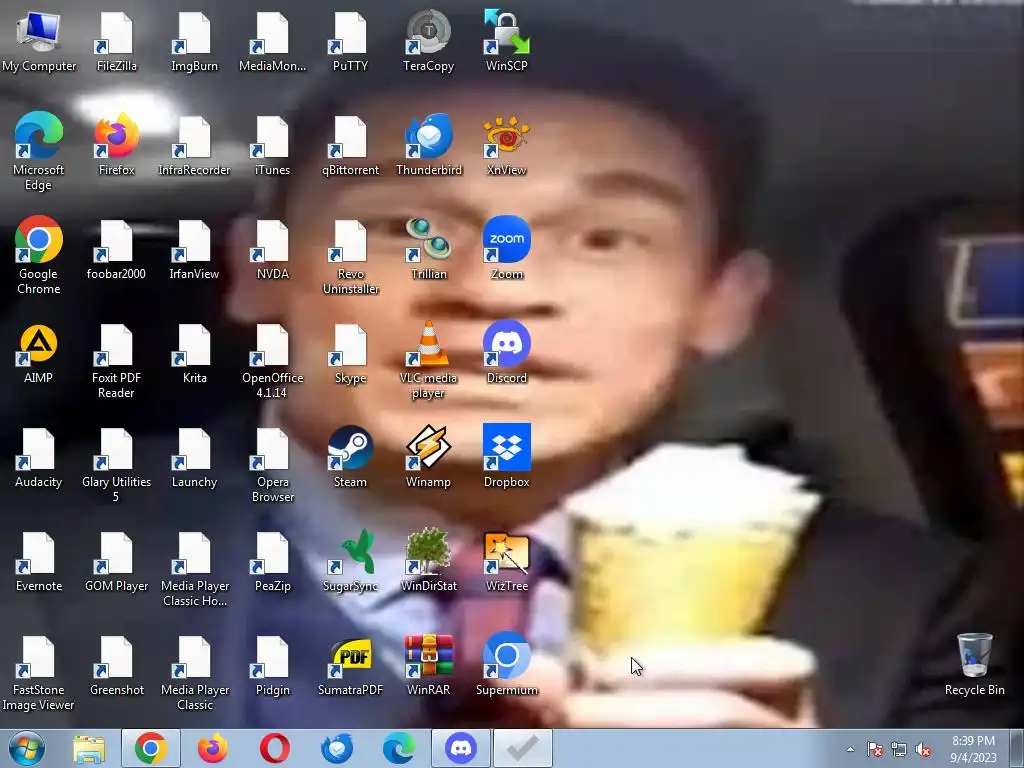Open PuTTY shortcut on desktop

[350, 40]
